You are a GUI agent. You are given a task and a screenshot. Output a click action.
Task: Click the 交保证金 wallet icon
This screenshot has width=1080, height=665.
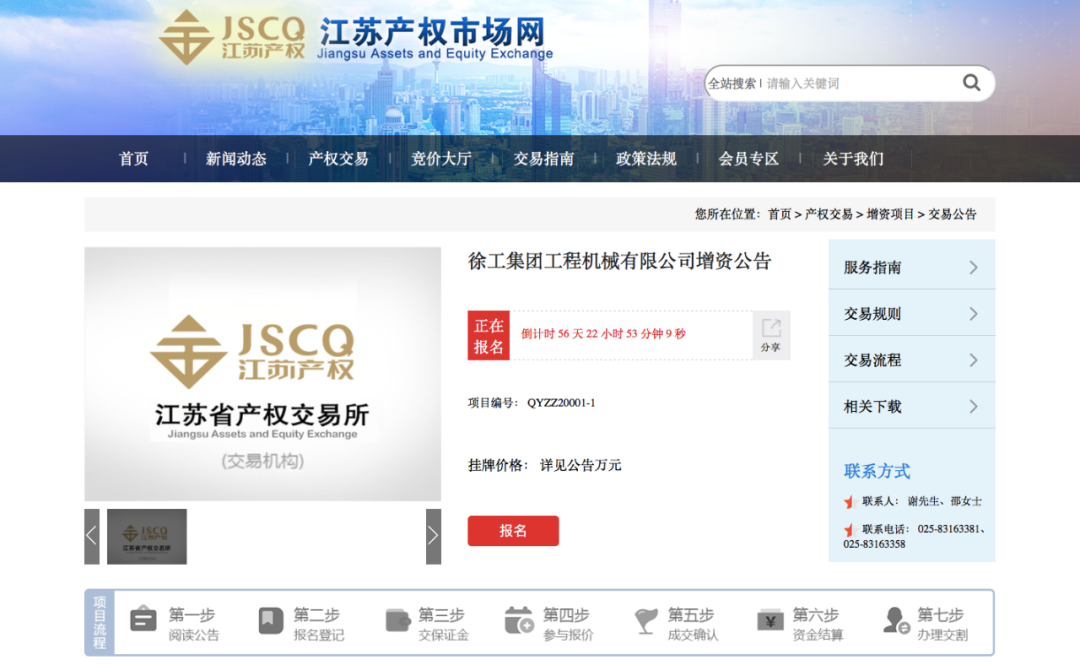[x=397, y=620]
